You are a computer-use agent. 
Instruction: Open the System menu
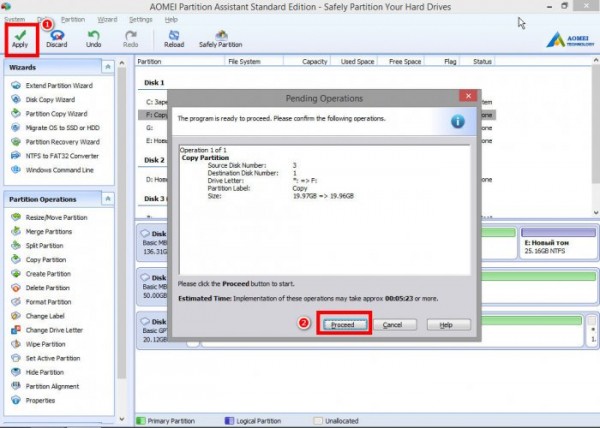15,20
